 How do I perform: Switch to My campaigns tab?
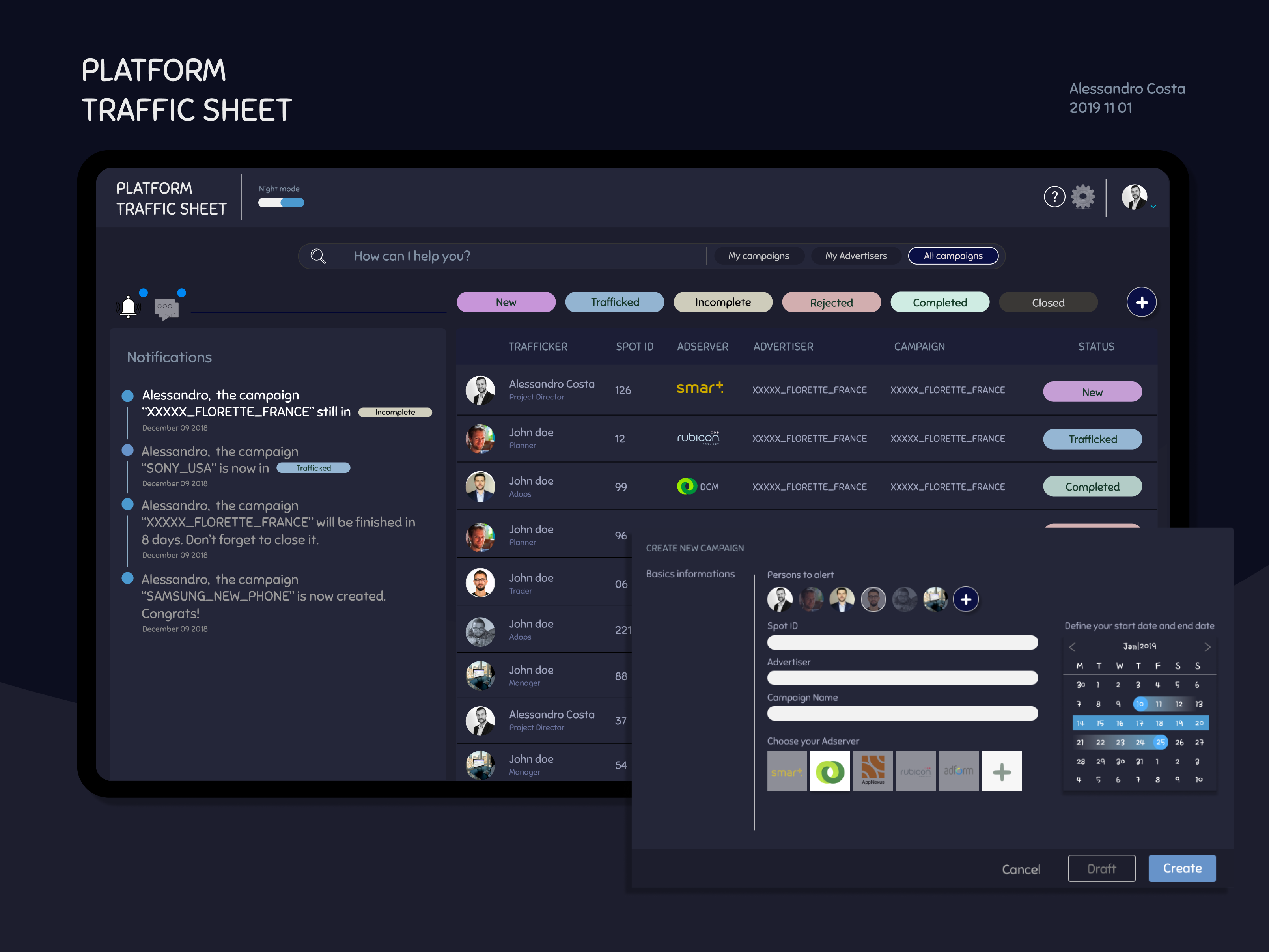pyautogui.click(x=758, y=256)
